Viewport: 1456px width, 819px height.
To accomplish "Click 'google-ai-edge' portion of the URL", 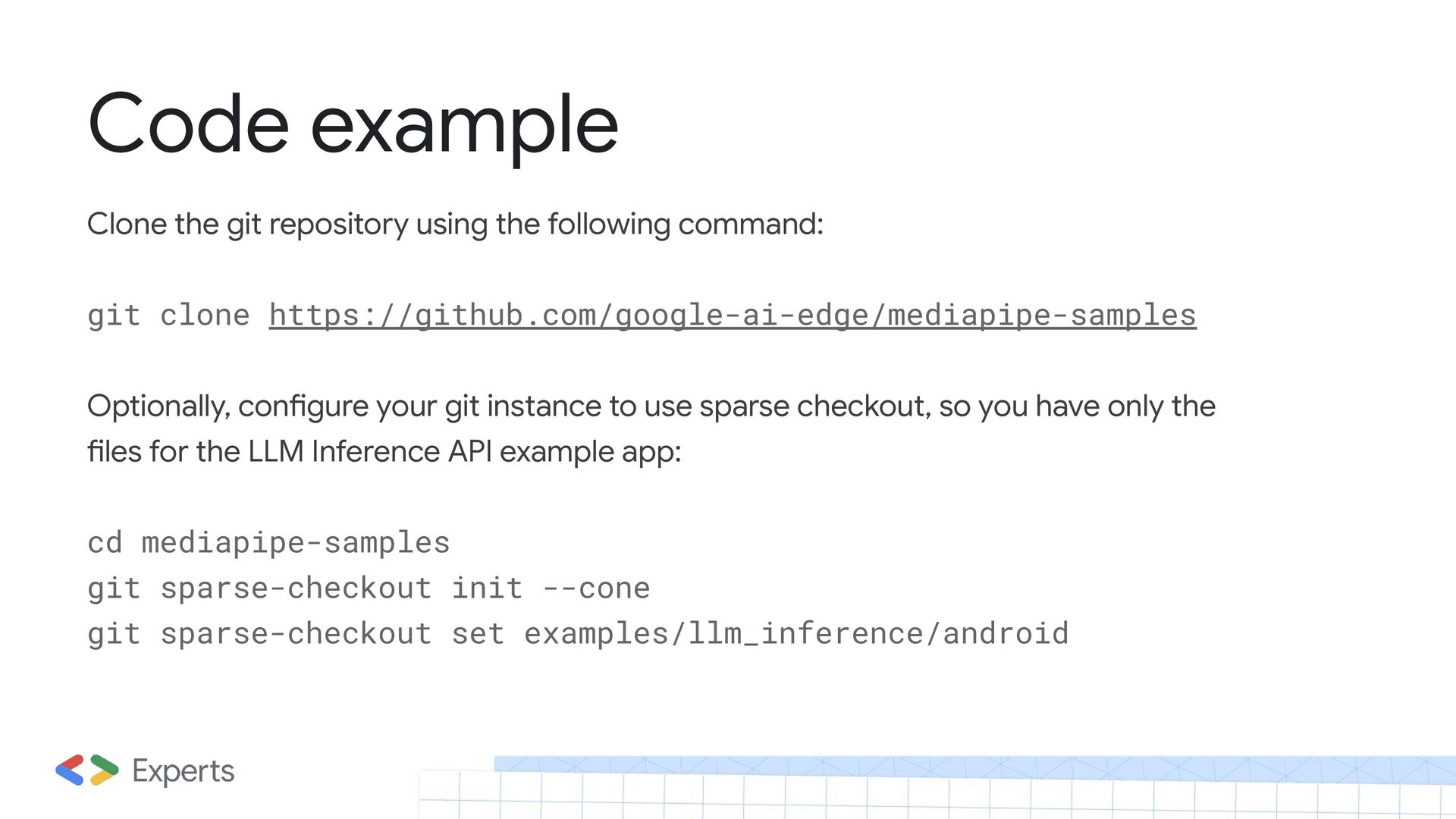I will click(x=741, y=315).
